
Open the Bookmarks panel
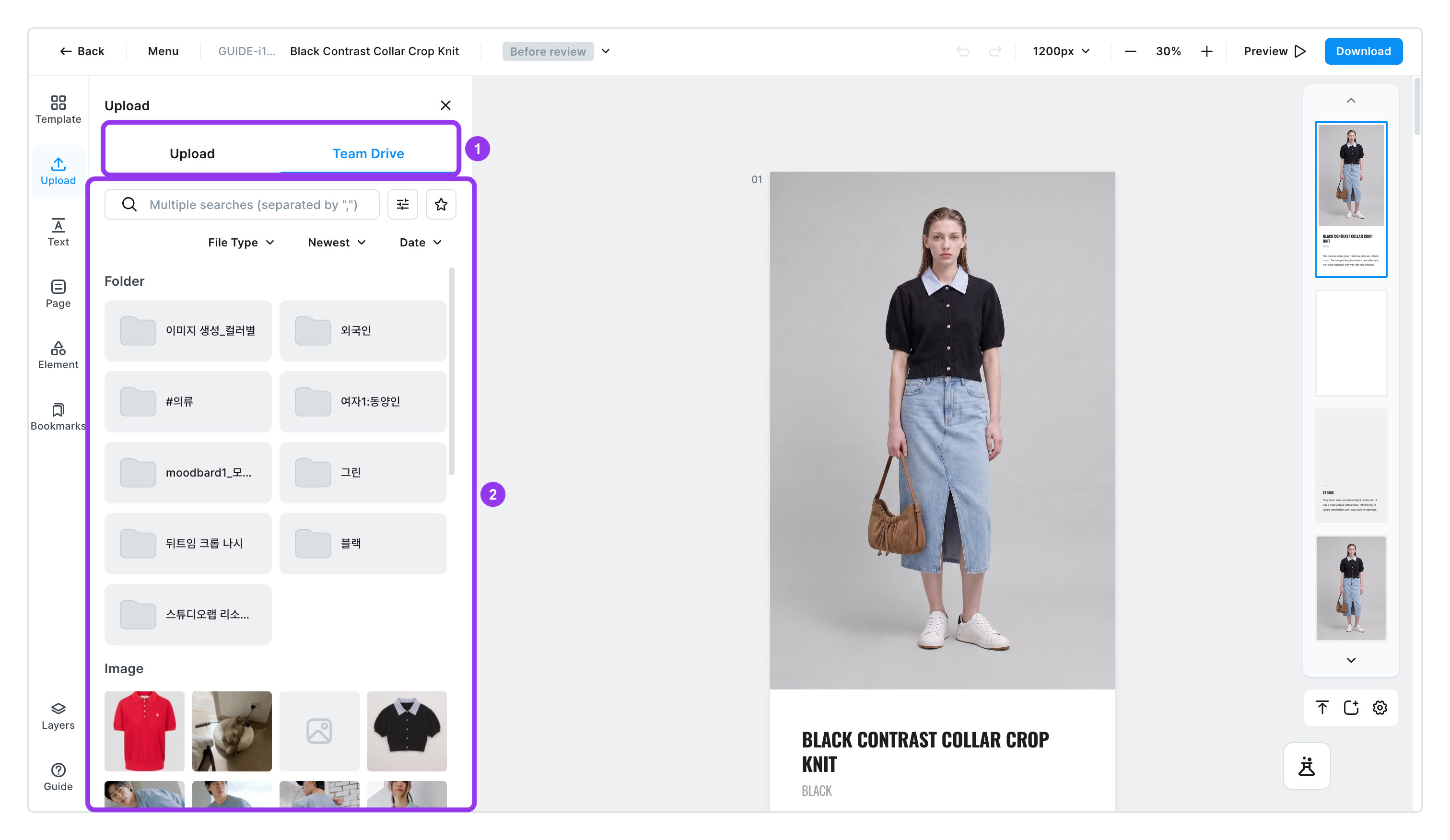(x=58, y=417)
